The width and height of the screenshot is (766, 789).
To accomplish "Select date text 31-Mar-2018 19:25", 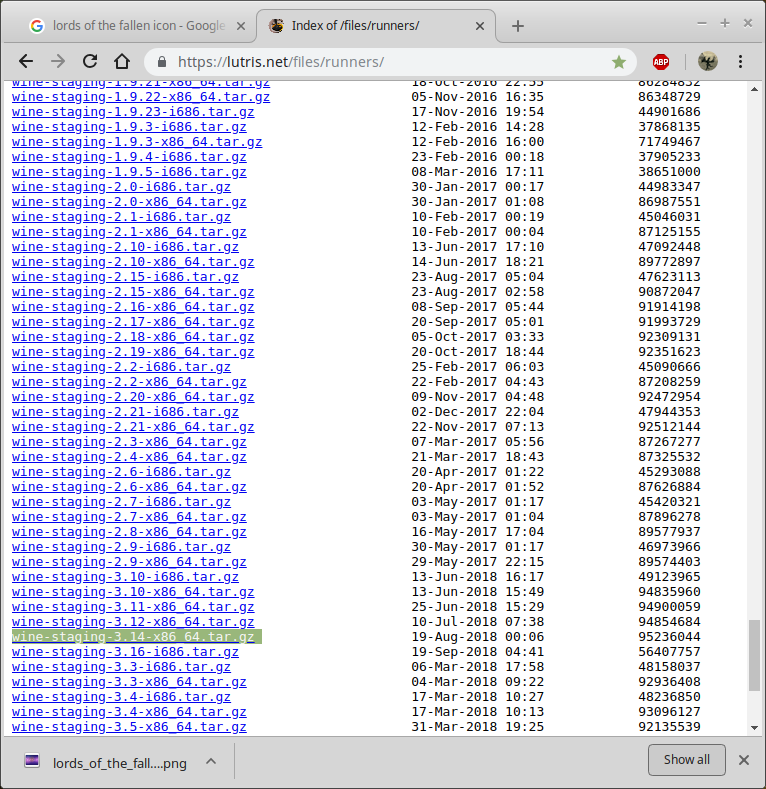I will 478,727.
